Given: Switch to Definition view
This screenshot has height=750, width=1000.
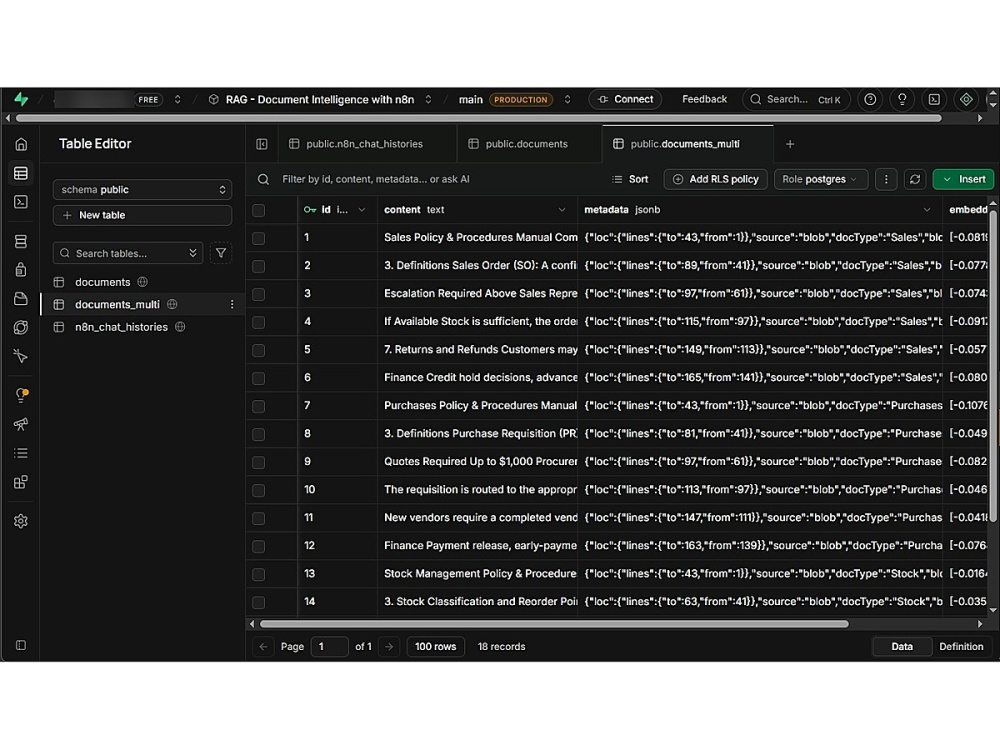Looking at the screenshot, I should coord(961,647).
